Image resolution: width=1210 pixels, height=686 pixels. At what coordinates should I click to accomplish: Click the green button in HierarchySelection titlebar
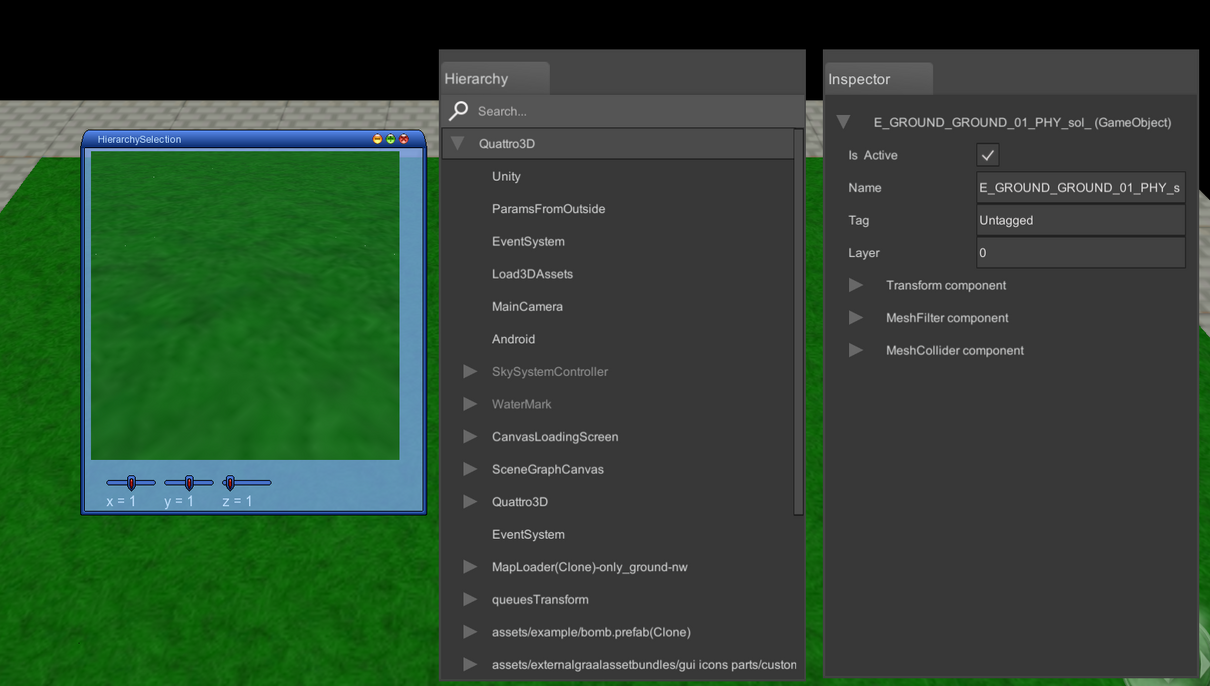[391, 139]
